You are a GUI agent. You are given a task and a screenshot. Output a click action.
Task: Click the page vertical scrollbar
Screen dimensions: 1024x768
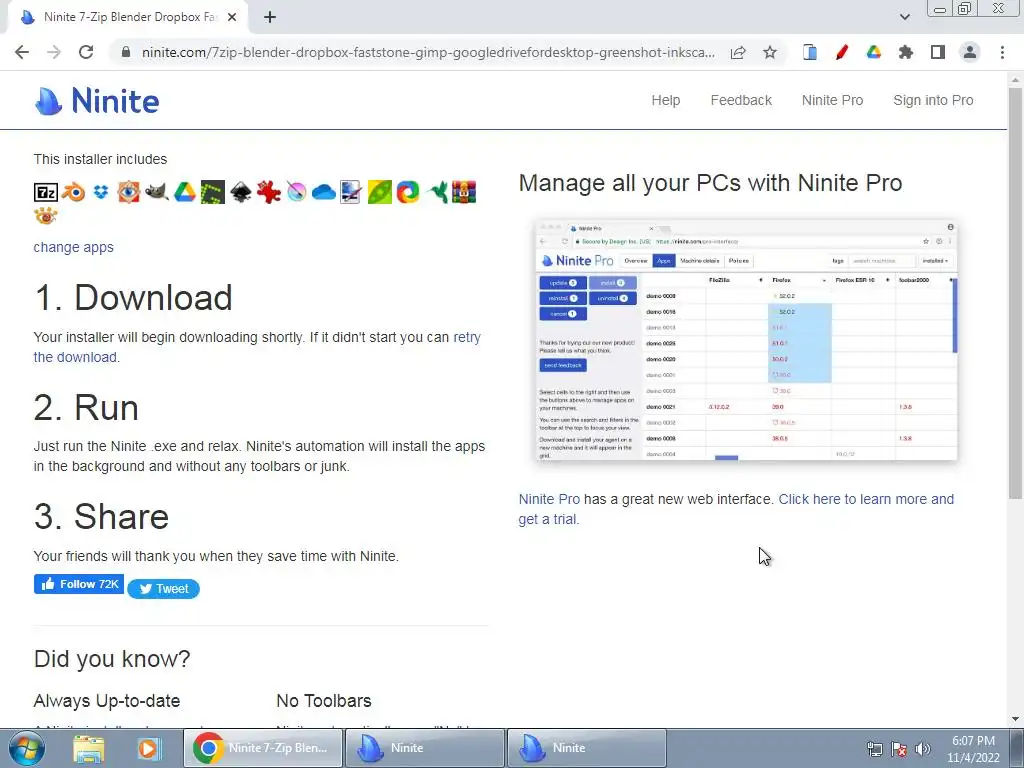[1015, 291]
